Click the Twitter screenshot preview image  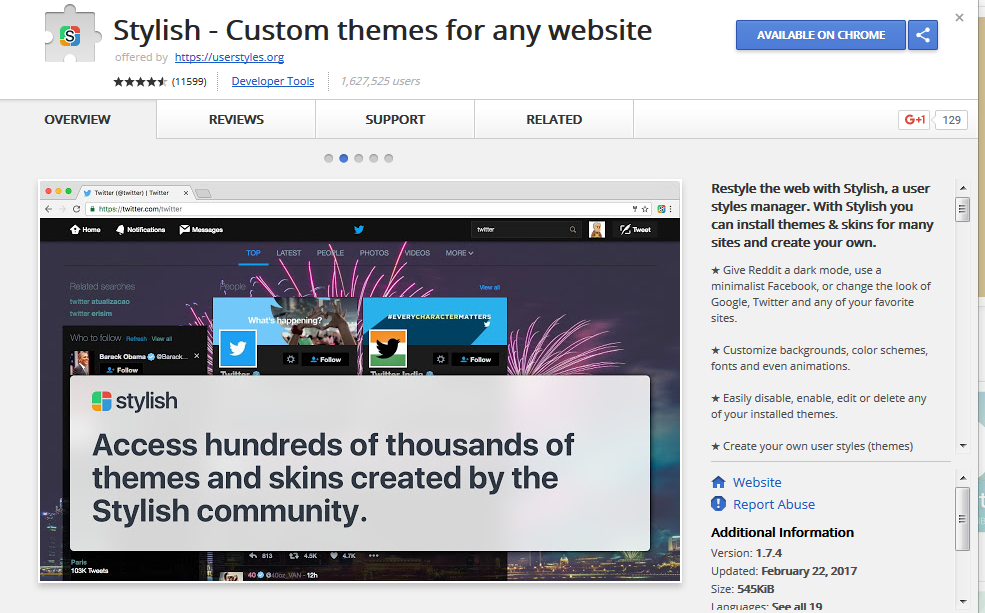tap(360, 381)
